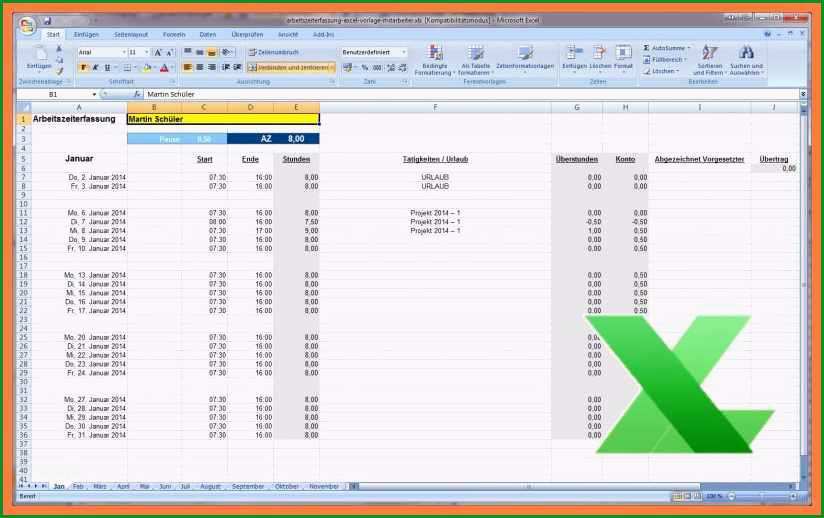Open the font name dropdown Arial

pos(124,53)
